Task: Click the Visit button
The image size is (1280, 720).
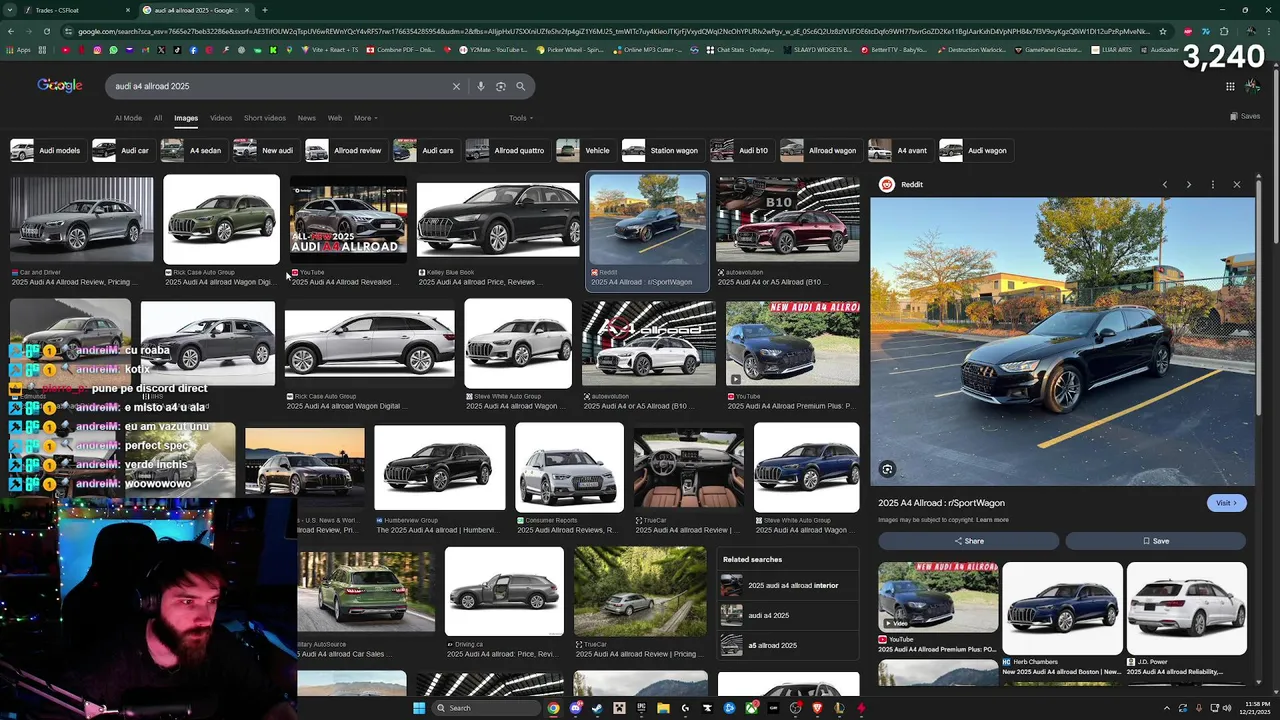Action: click(x=1226, y=503)
